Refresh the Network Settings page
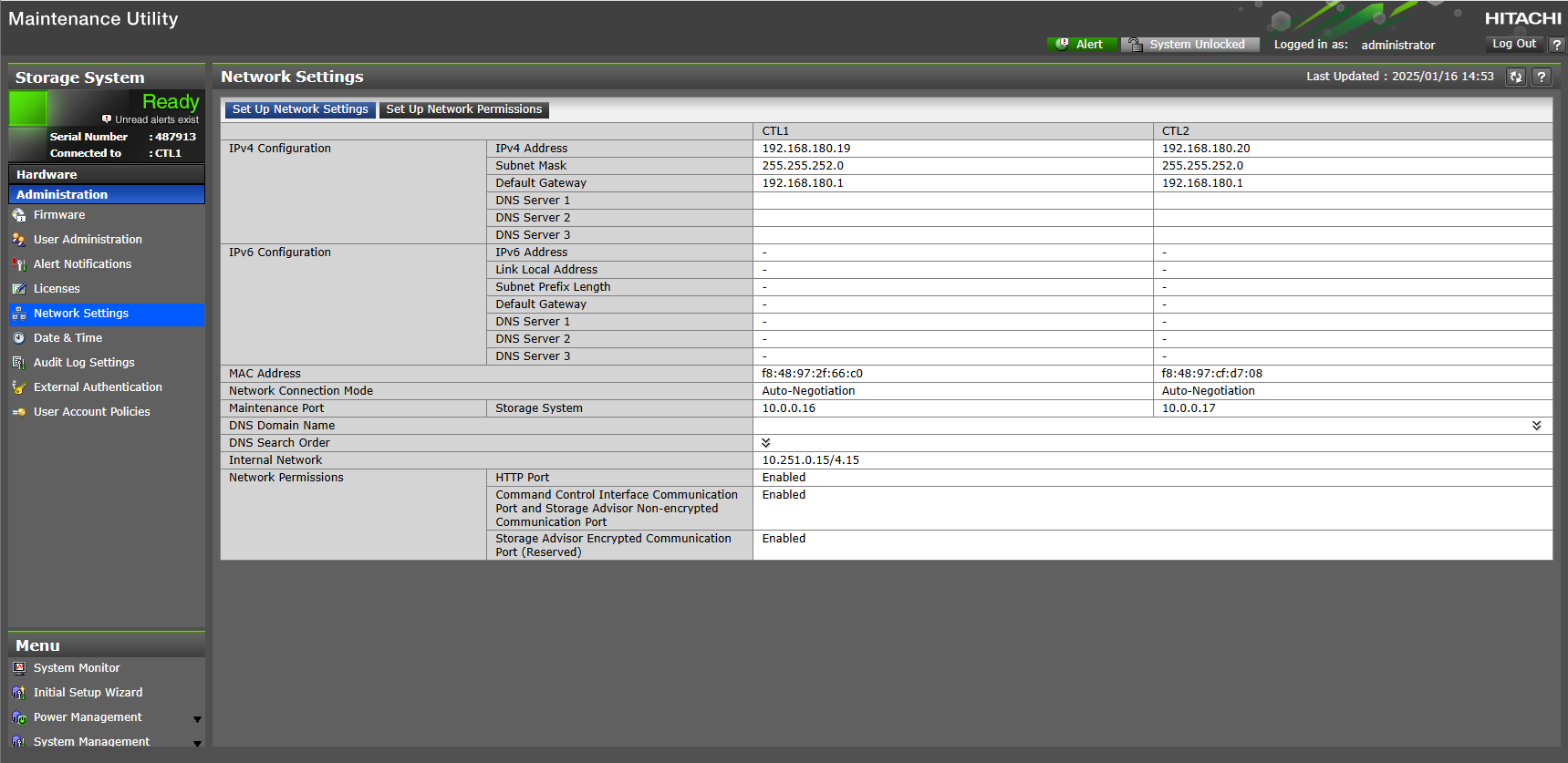Image resolution: width=1568 pixels, height=763 pixels. (x=1516, y=77)
